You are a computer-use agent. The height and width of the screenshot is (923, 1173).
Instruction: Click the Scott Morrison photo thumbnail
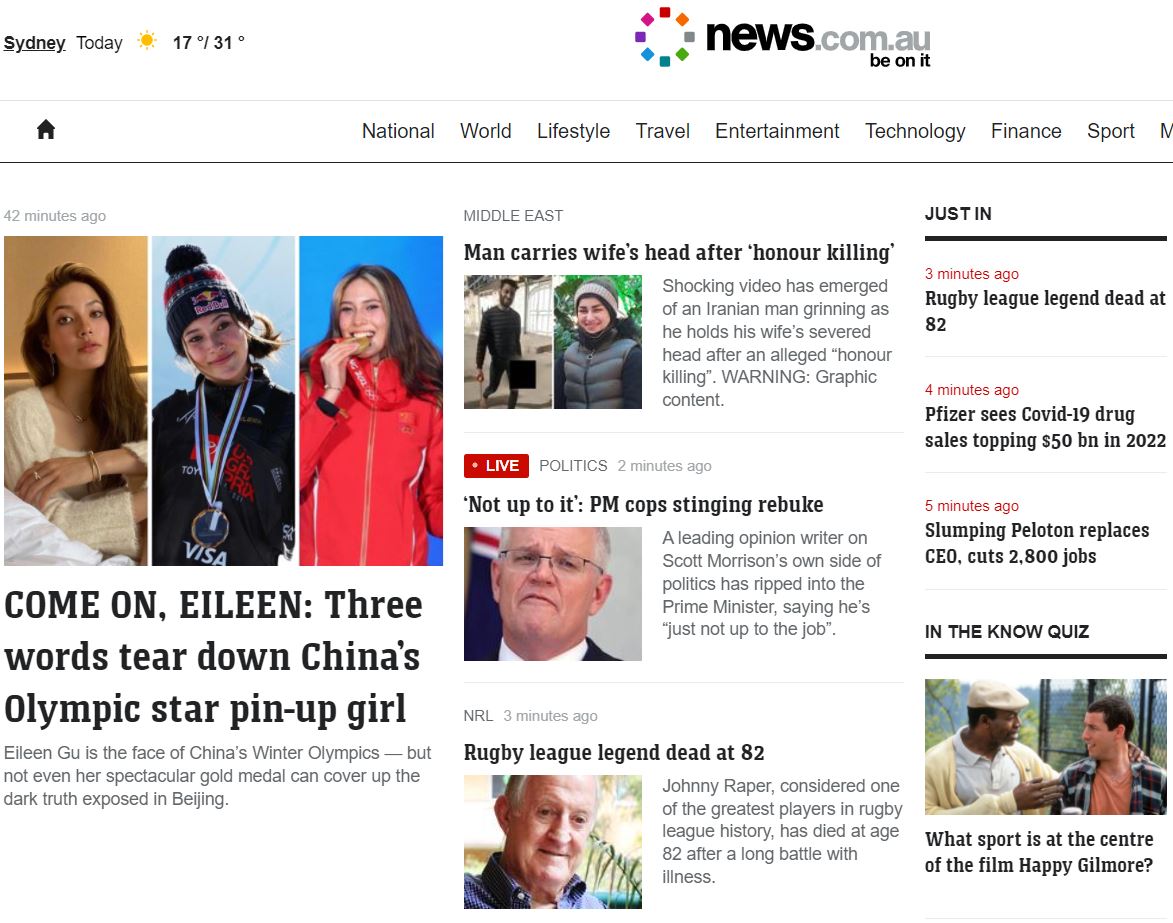pyautogui.click(x=552, y=594)
